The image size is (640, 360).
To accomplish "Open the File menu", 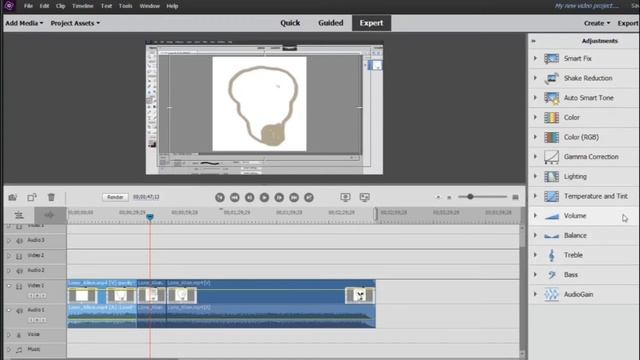I will pyautogui.click(x=28, y=6).
